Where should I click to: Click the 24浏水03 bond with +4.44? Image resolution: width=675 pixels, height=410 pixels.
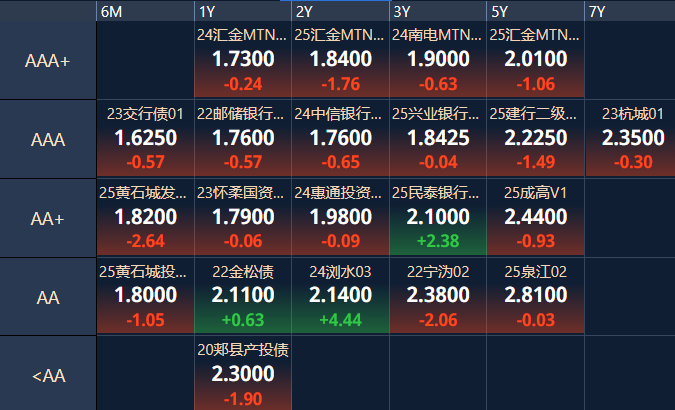click(x=340, y=296)
